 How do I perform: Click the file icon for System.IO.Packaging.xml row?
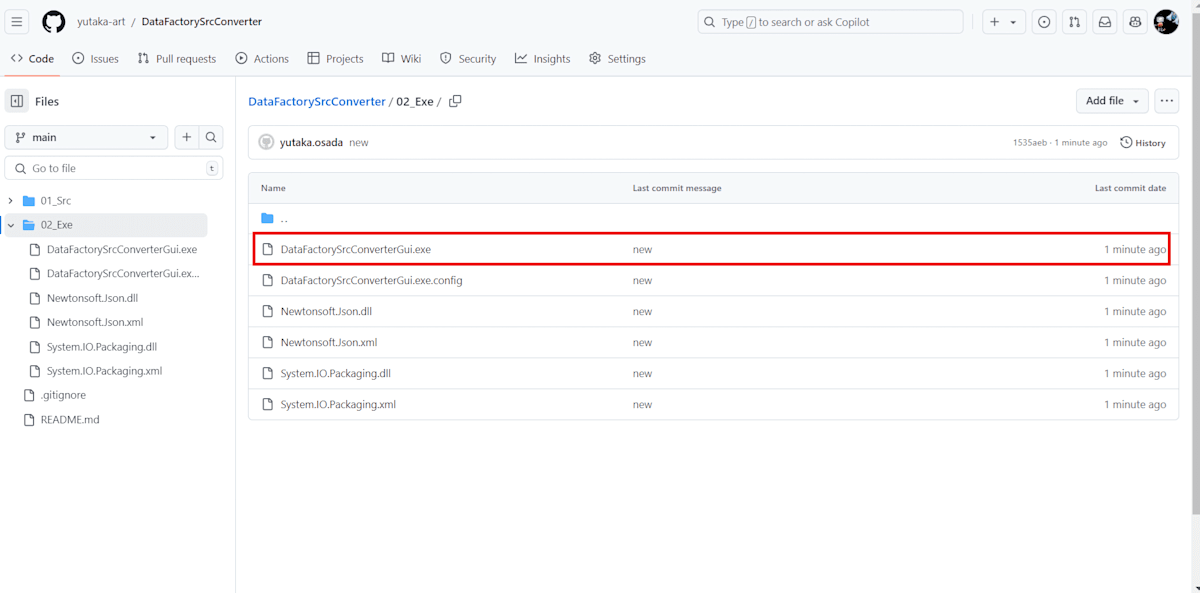click(x=267, y=404)
